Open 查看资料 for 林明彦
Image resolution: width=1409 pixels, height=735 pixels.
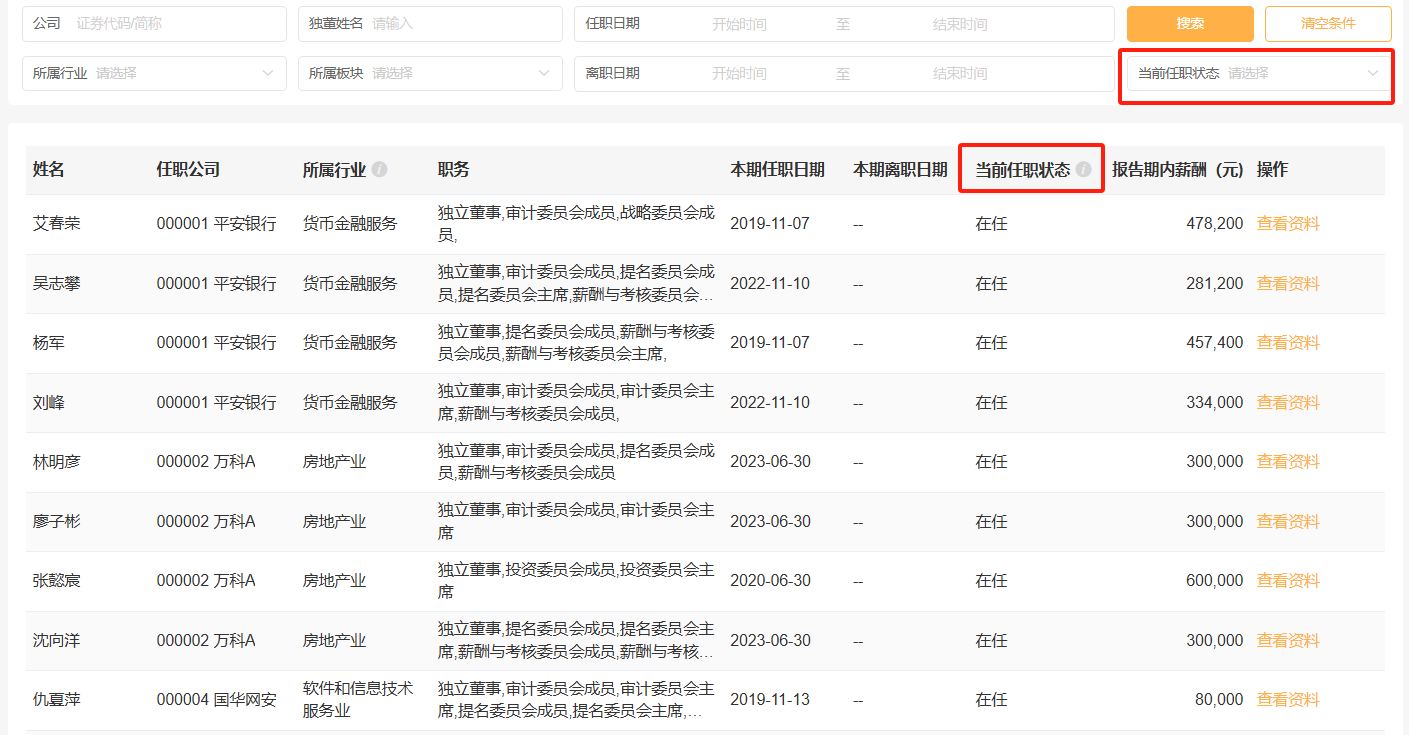click(x=1288, y=462)
